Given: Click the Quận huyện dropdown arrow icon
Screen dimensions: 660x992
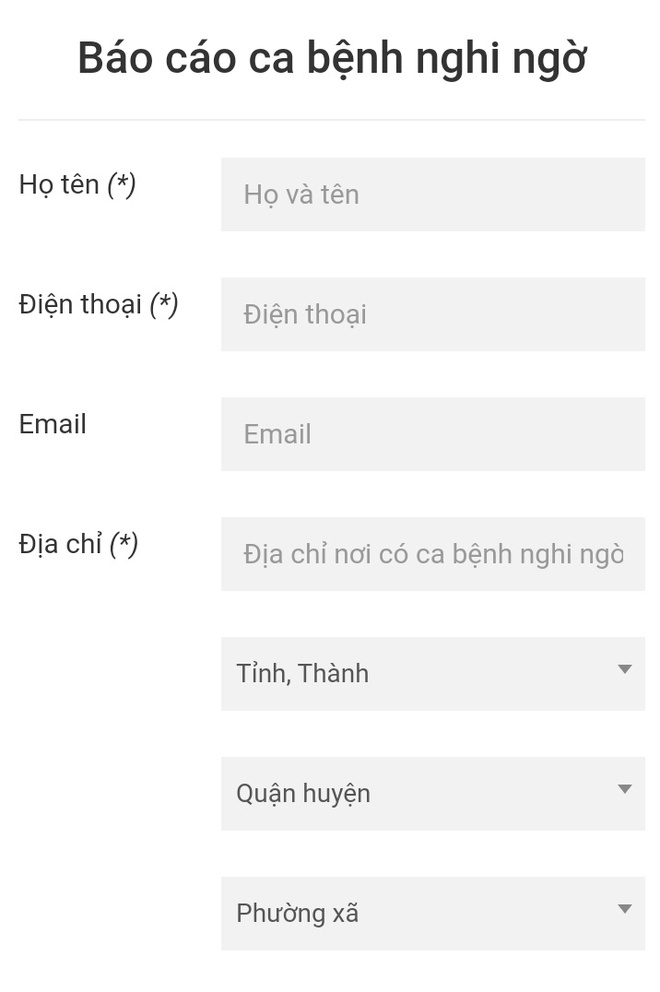Looking at the screenshot, I should (625, 790).
